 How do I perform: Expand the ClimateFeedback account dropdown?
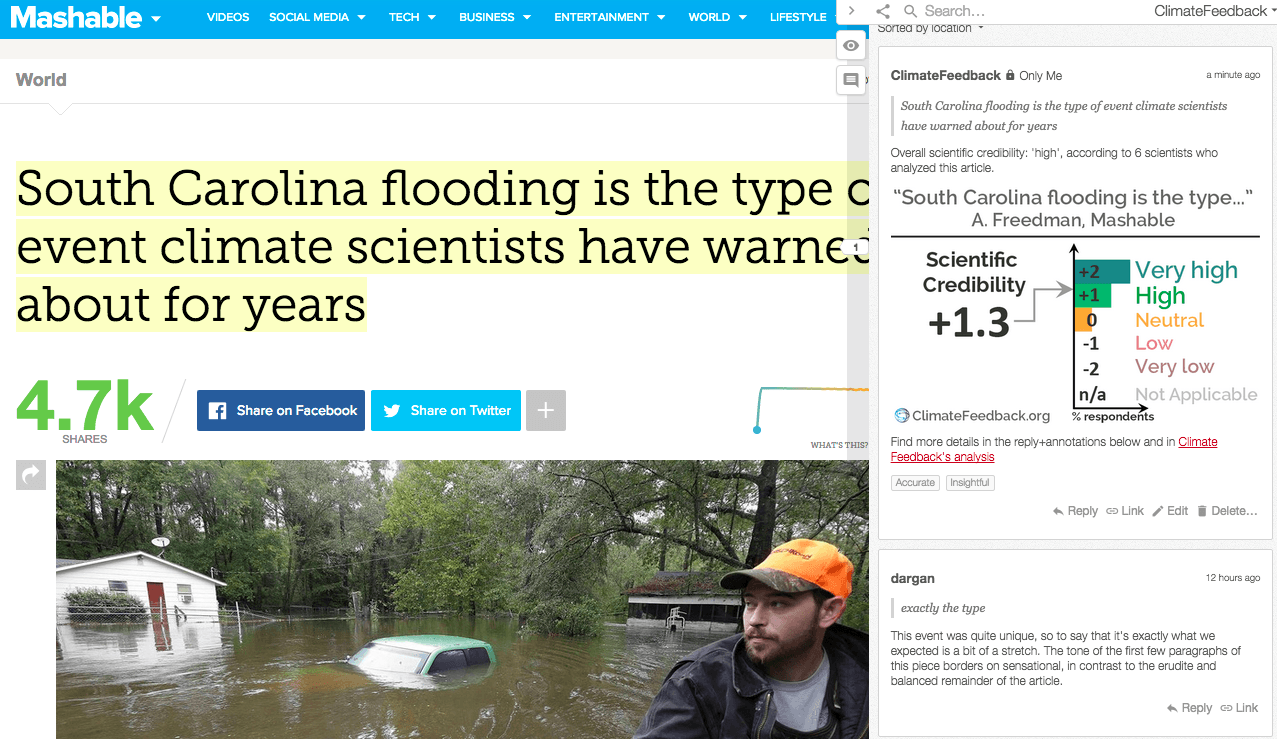1215,11
